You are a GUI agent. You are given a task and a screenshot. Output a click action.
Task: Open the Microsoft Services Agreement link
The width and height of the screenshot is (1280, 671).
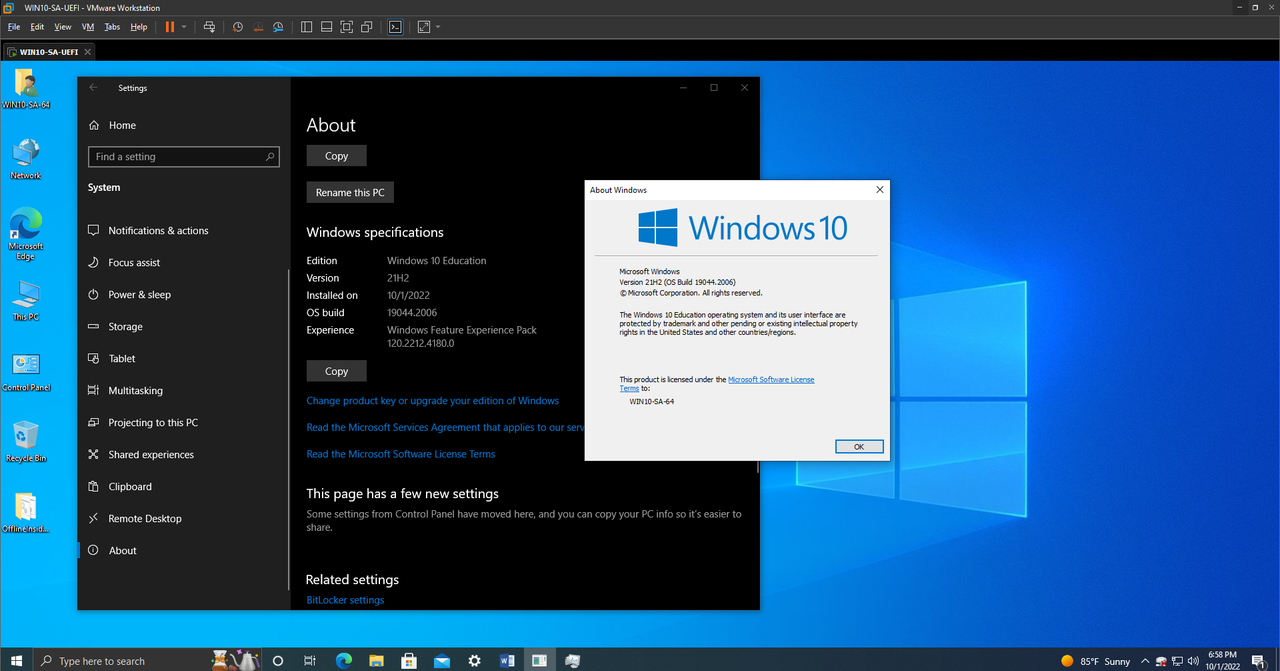tap(446, 428)
